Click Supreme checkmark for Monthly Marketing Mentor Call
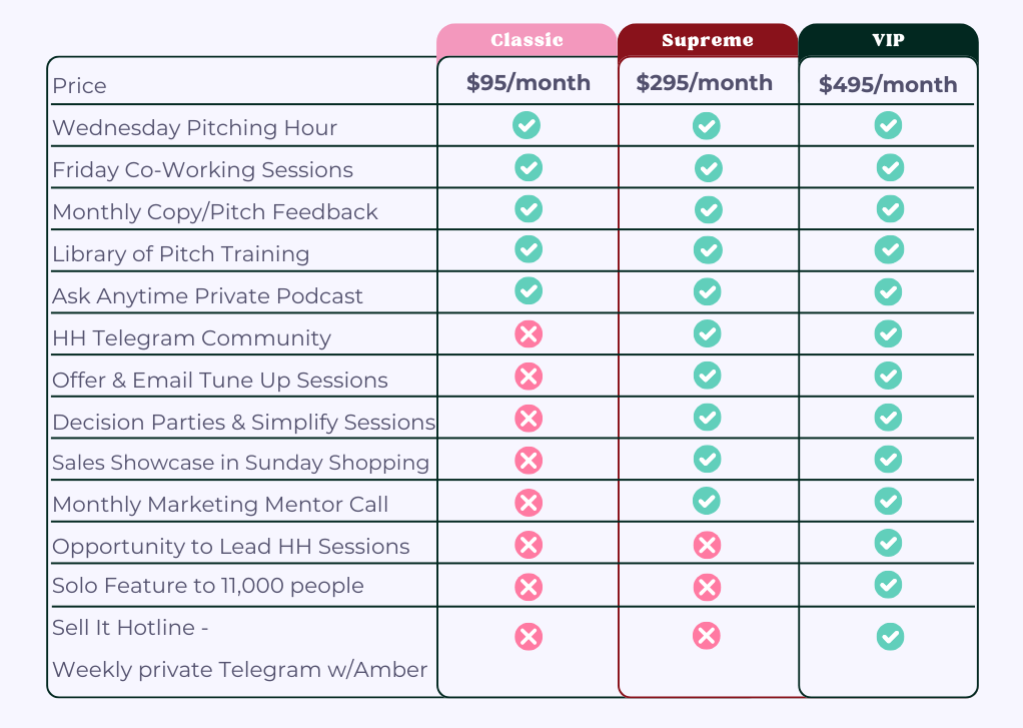1023x728 pixels. click(707, 500)
